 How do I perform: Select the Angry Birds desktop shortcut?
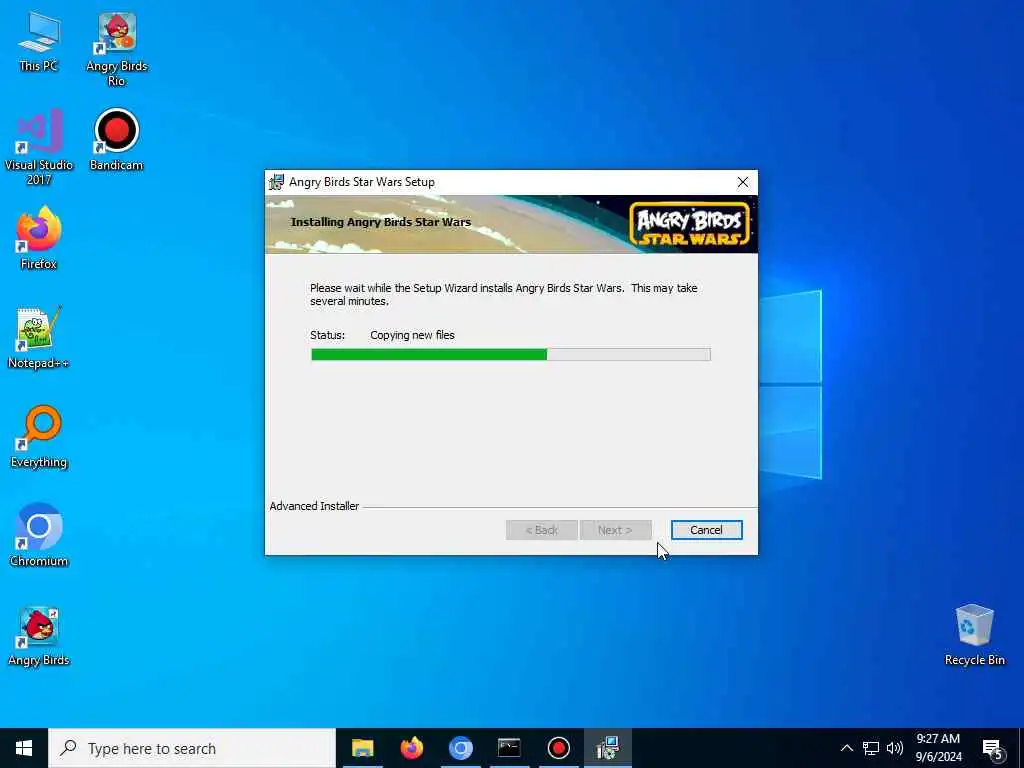click(39, 637)
